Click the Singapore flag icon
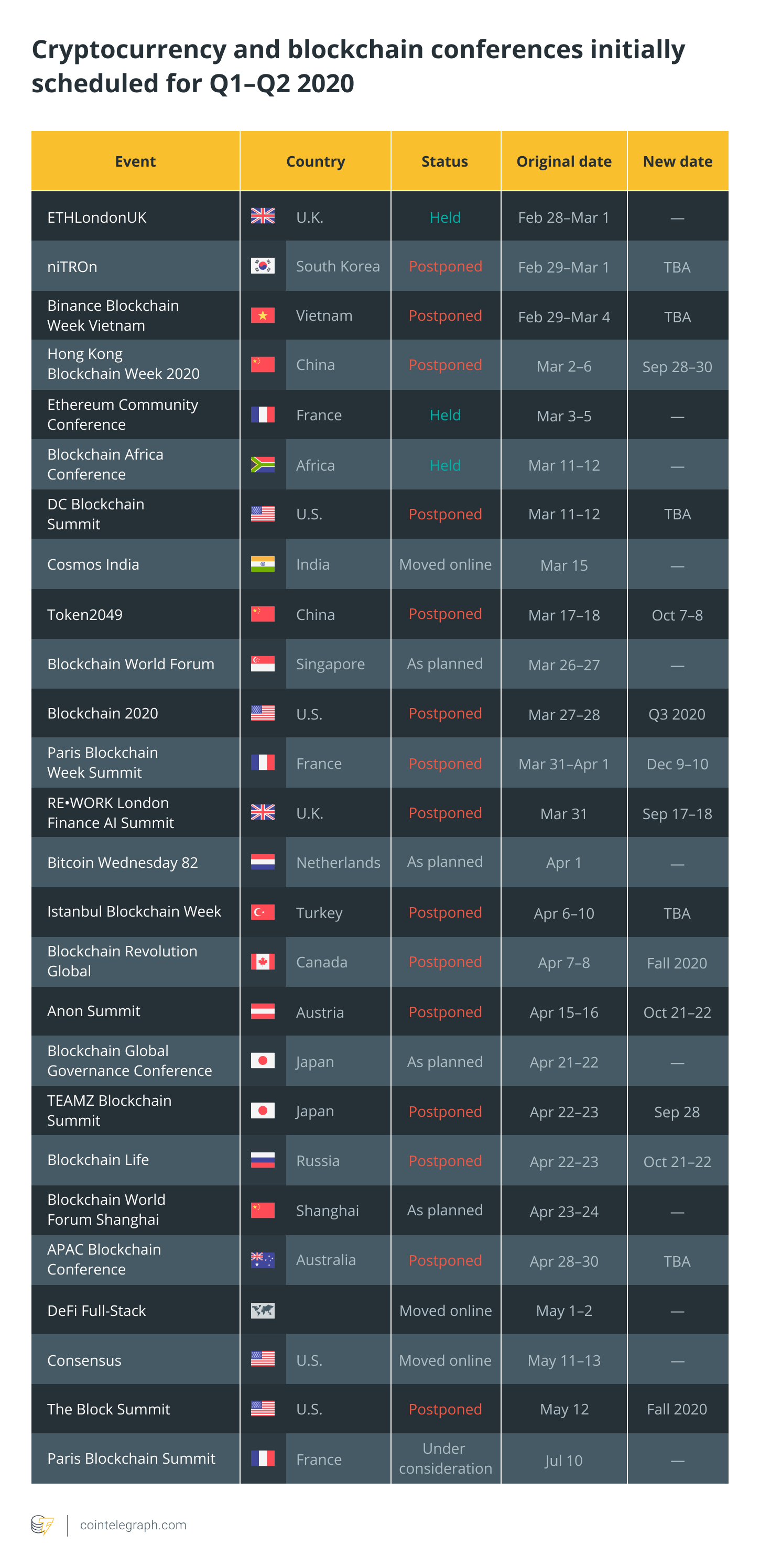Screen dimensions: 760x1568 click(x=263, y=663)
